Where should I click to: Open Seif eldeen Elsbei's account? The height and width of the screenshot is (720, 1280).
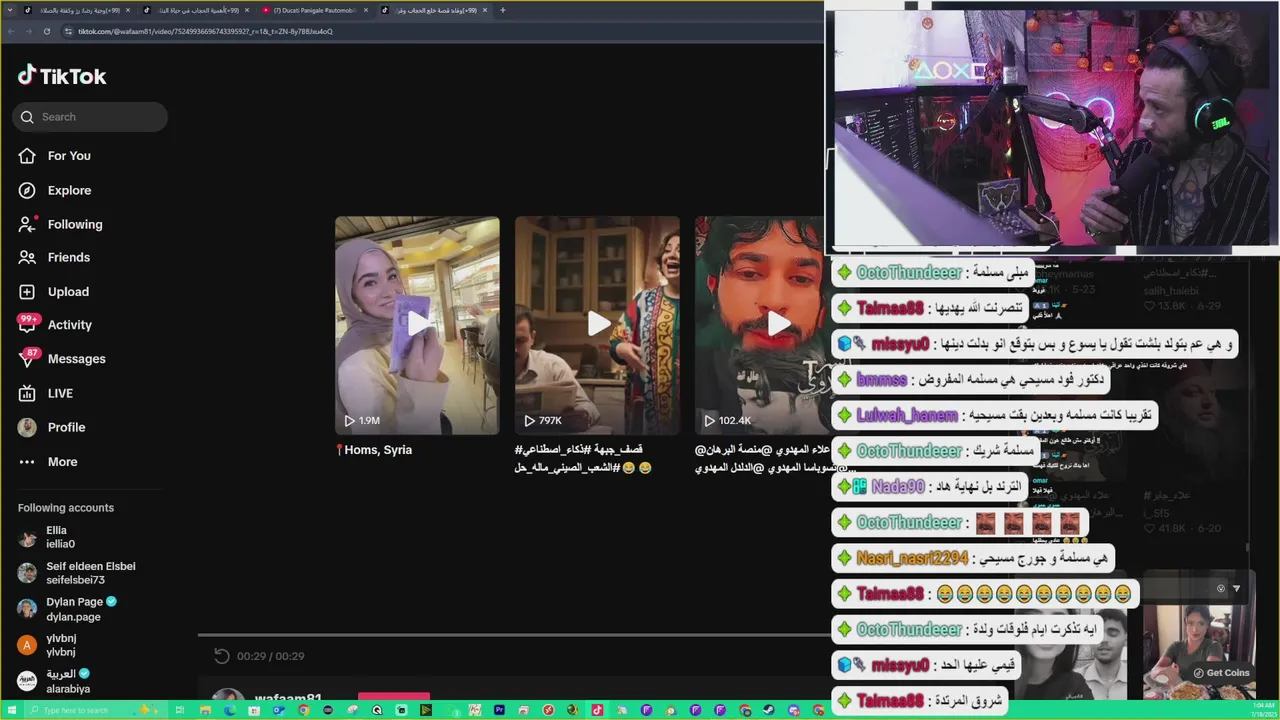click(90, 573)
